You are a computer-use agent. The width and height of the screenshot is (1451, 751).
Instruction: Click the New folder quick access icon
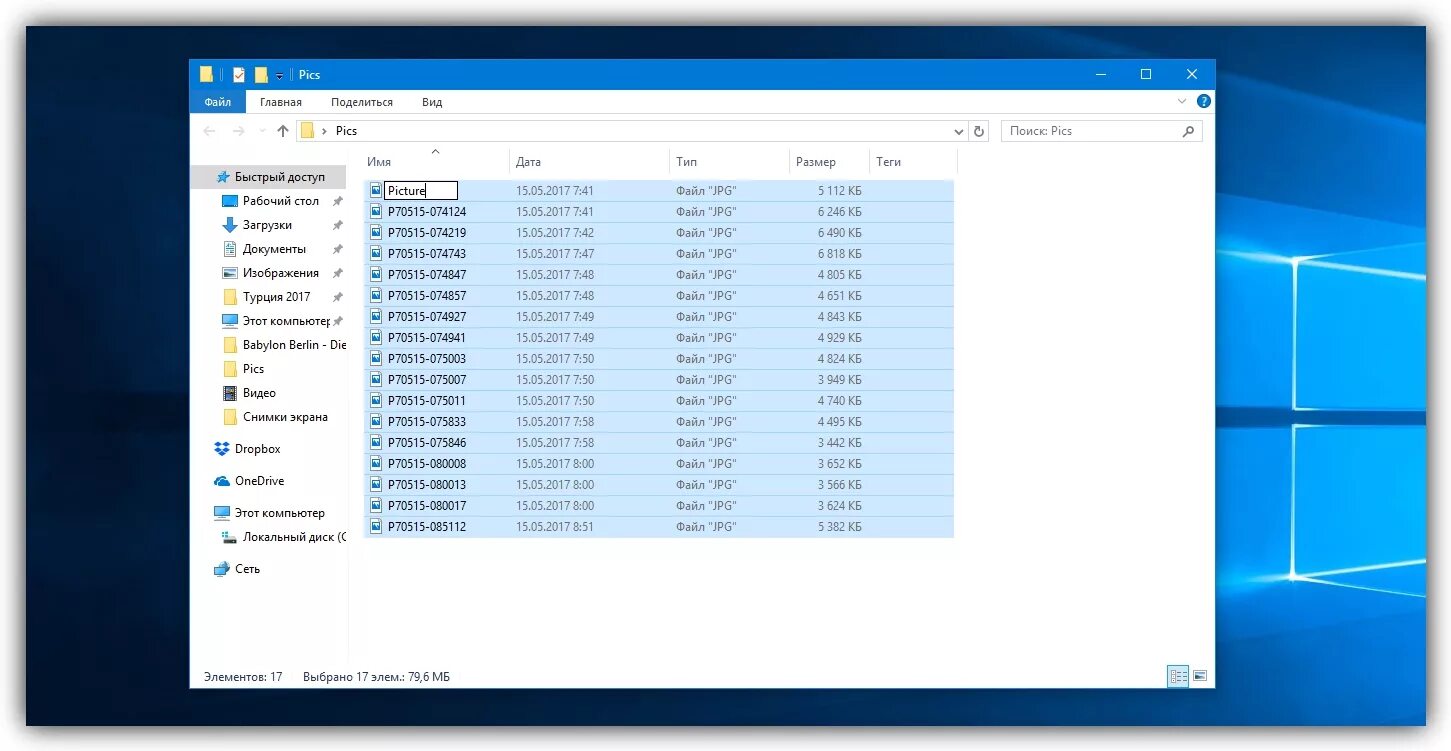[x=261, y=74]
